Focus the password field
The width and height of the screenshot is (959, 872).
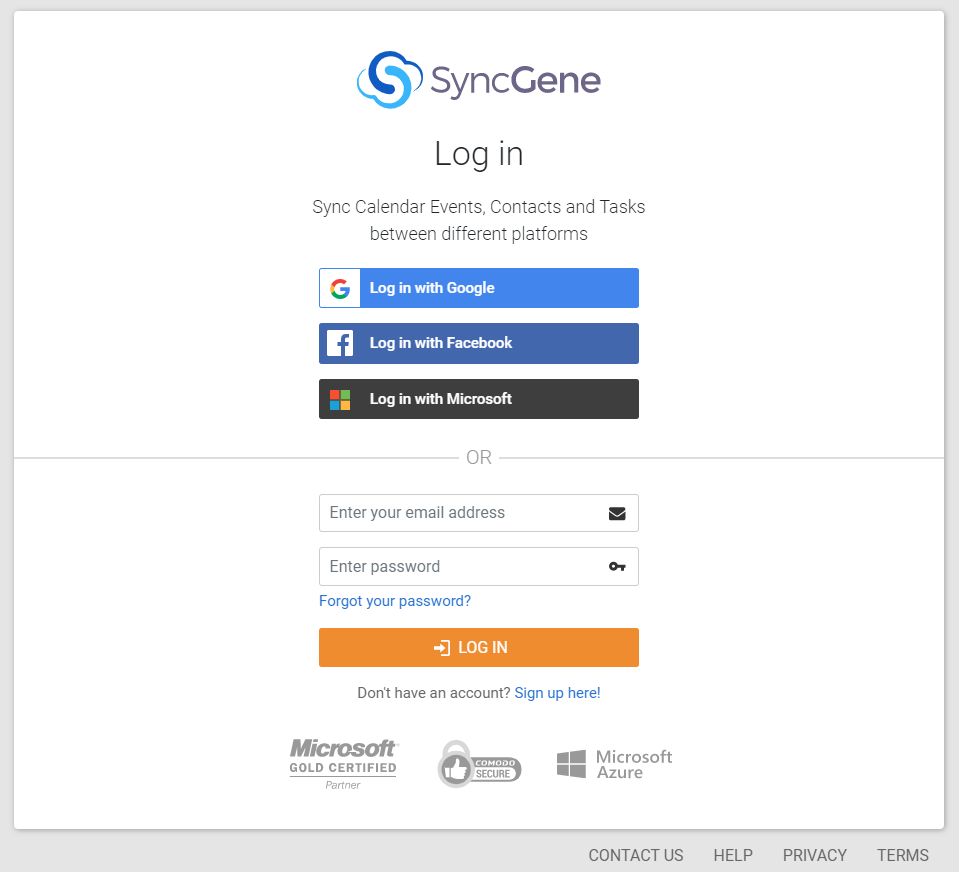[479, 566]
